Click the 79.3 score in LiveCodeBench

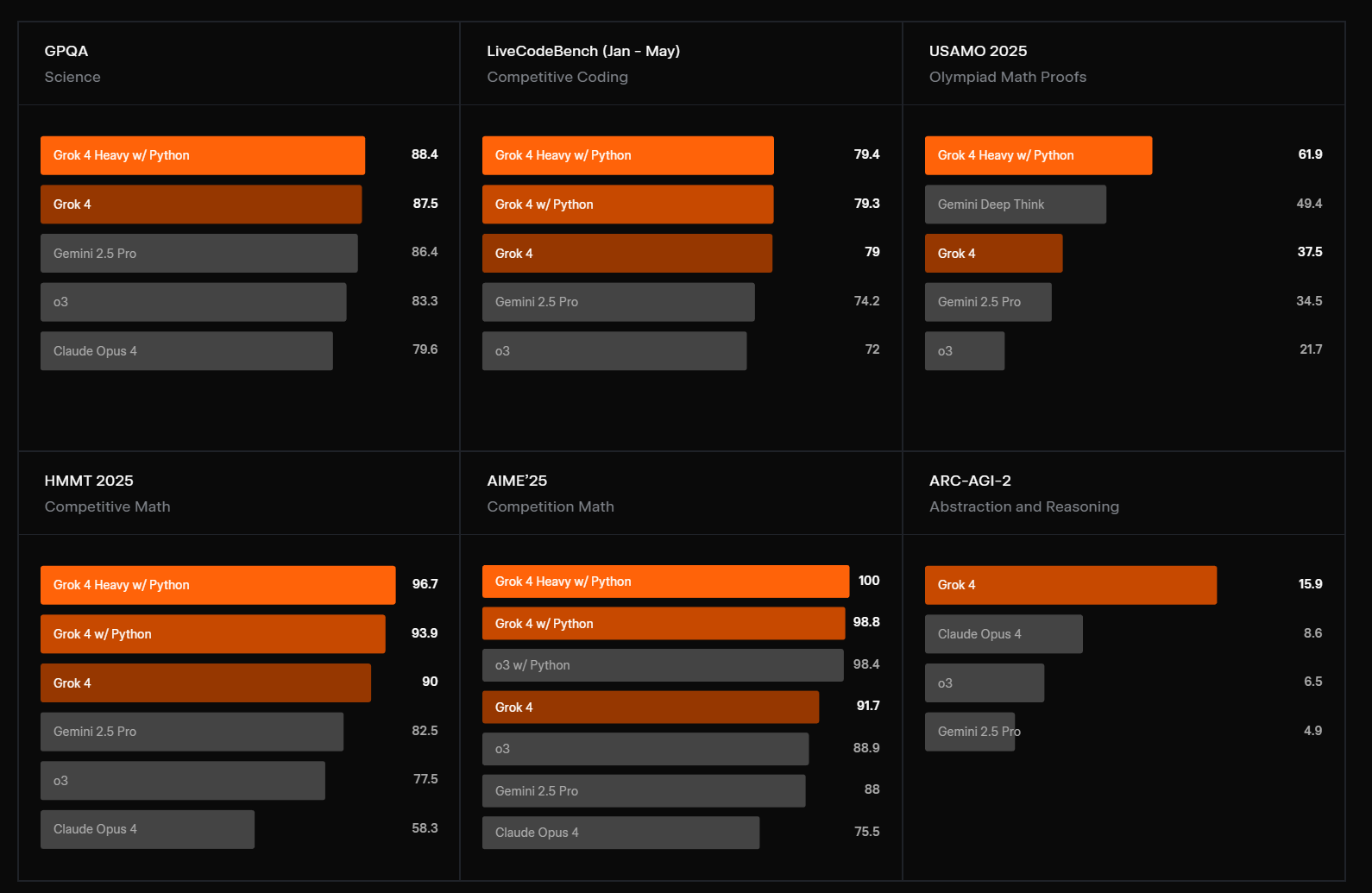(867, 204)
